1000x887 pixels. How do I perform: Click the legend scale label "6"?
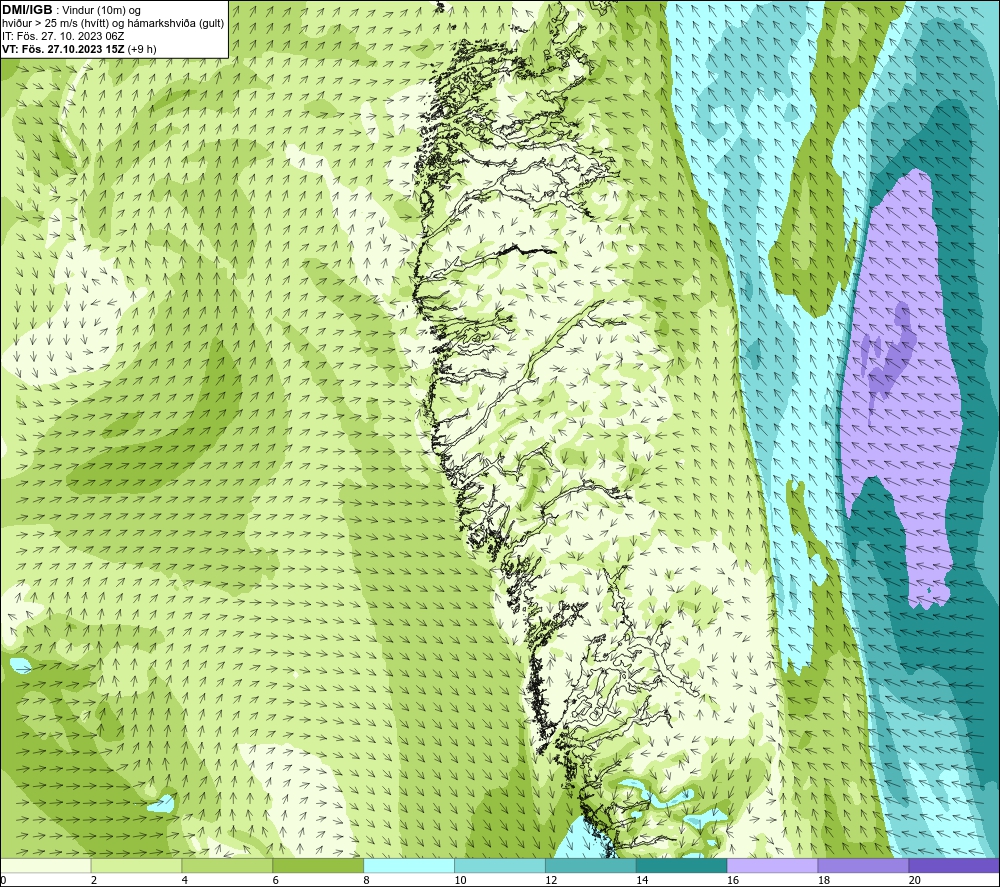tap(276, 881)
